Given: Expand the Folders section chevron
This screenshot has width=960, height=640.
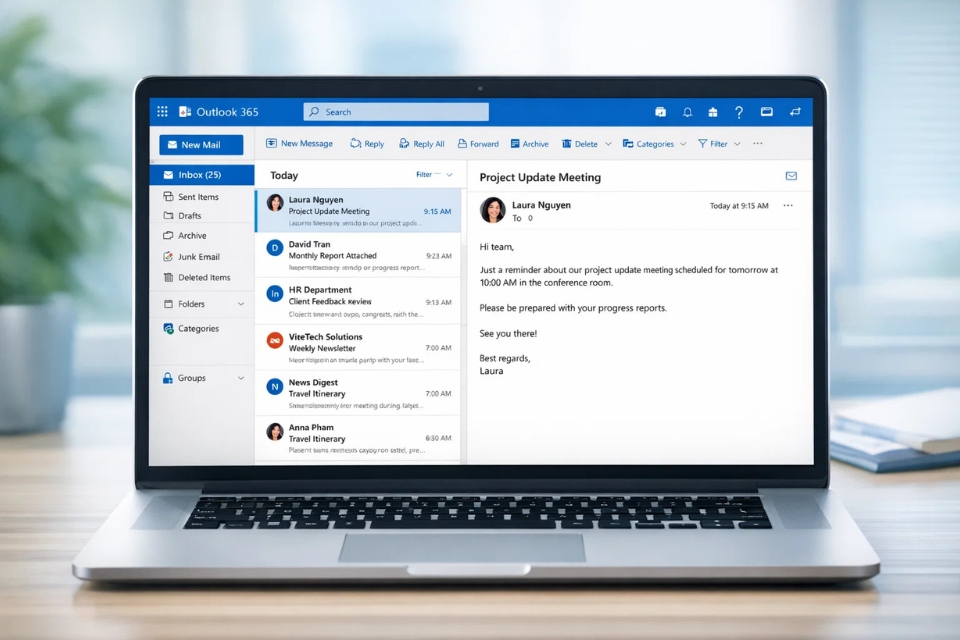Looking at the screenshot, I should 241,304.
